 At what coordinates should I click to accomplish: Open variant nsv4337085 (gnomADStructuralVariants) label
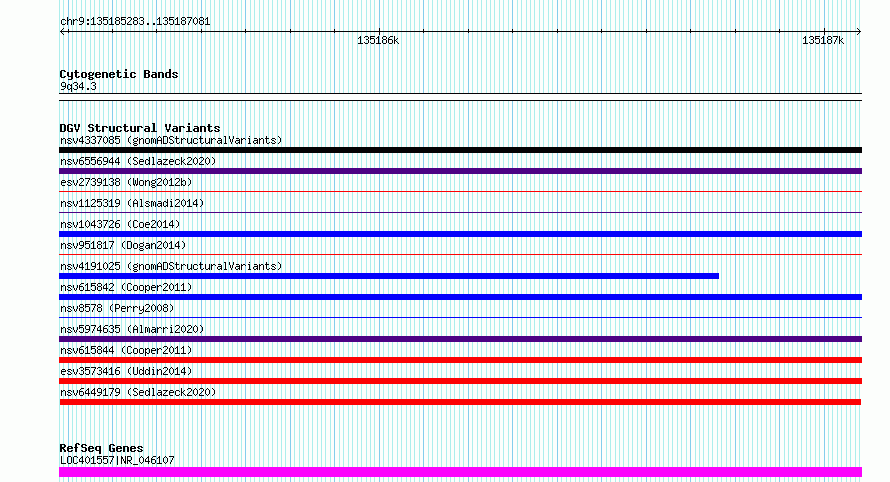(x=171, y=140)
